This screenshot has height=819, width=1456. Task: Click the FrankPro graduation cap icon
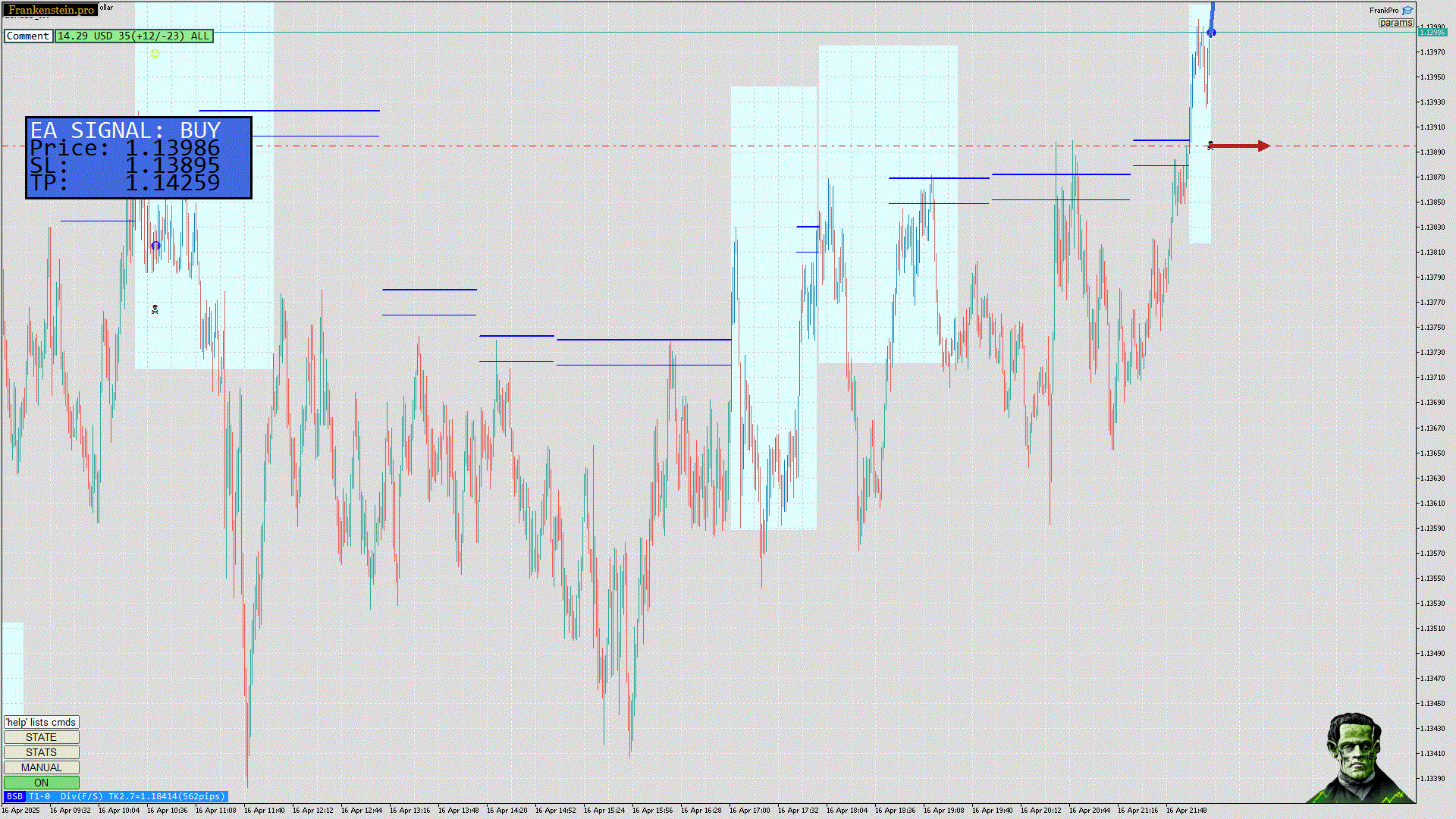[1407, 11]
